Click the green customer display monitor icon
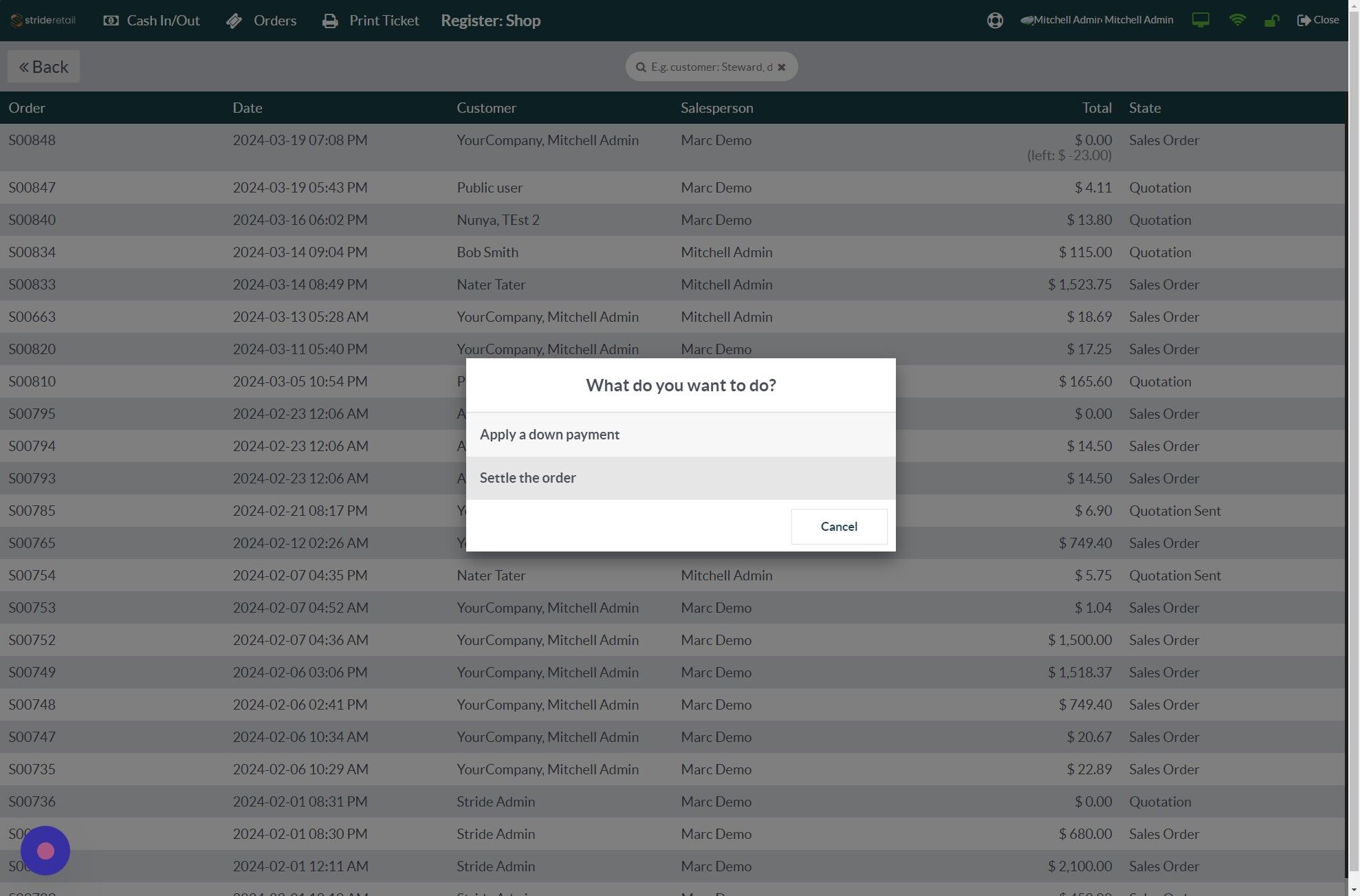The image size is (1360, 896). (x=1200, y=21)
